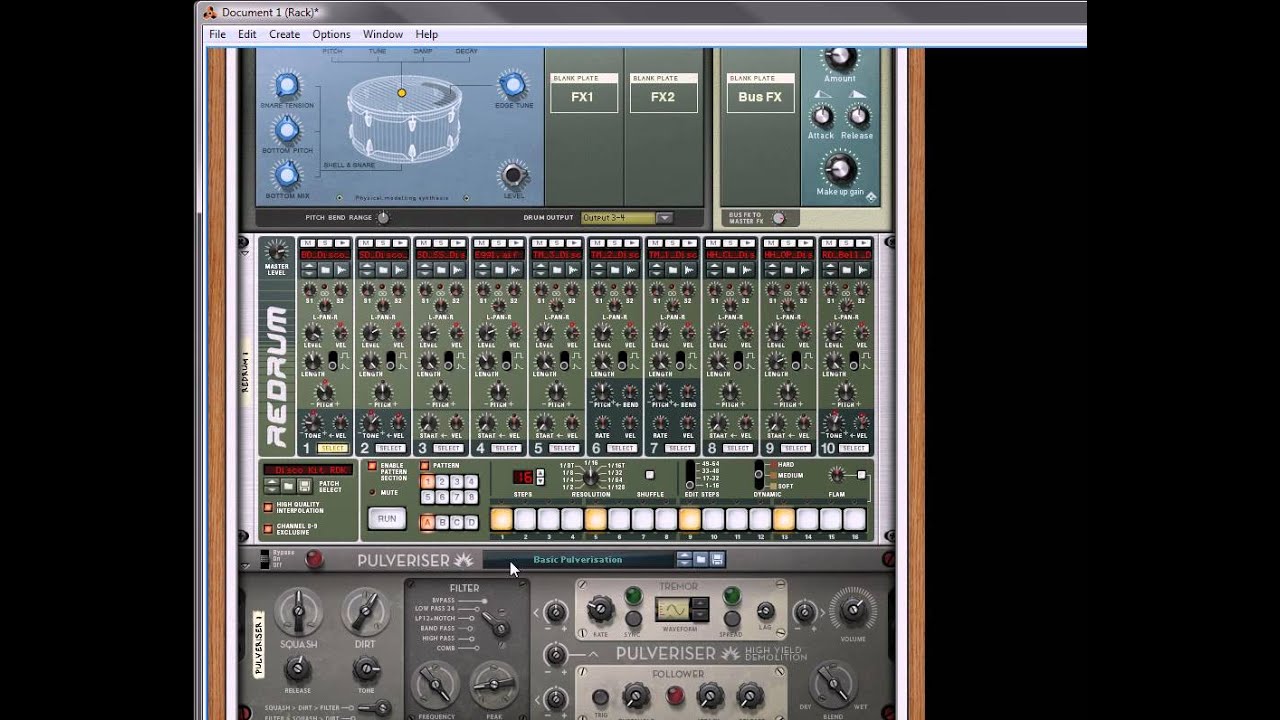This screenshot has height=720, width=1280.
Task: Click the yellow hit point on the drum
Action: pos(402,93)
